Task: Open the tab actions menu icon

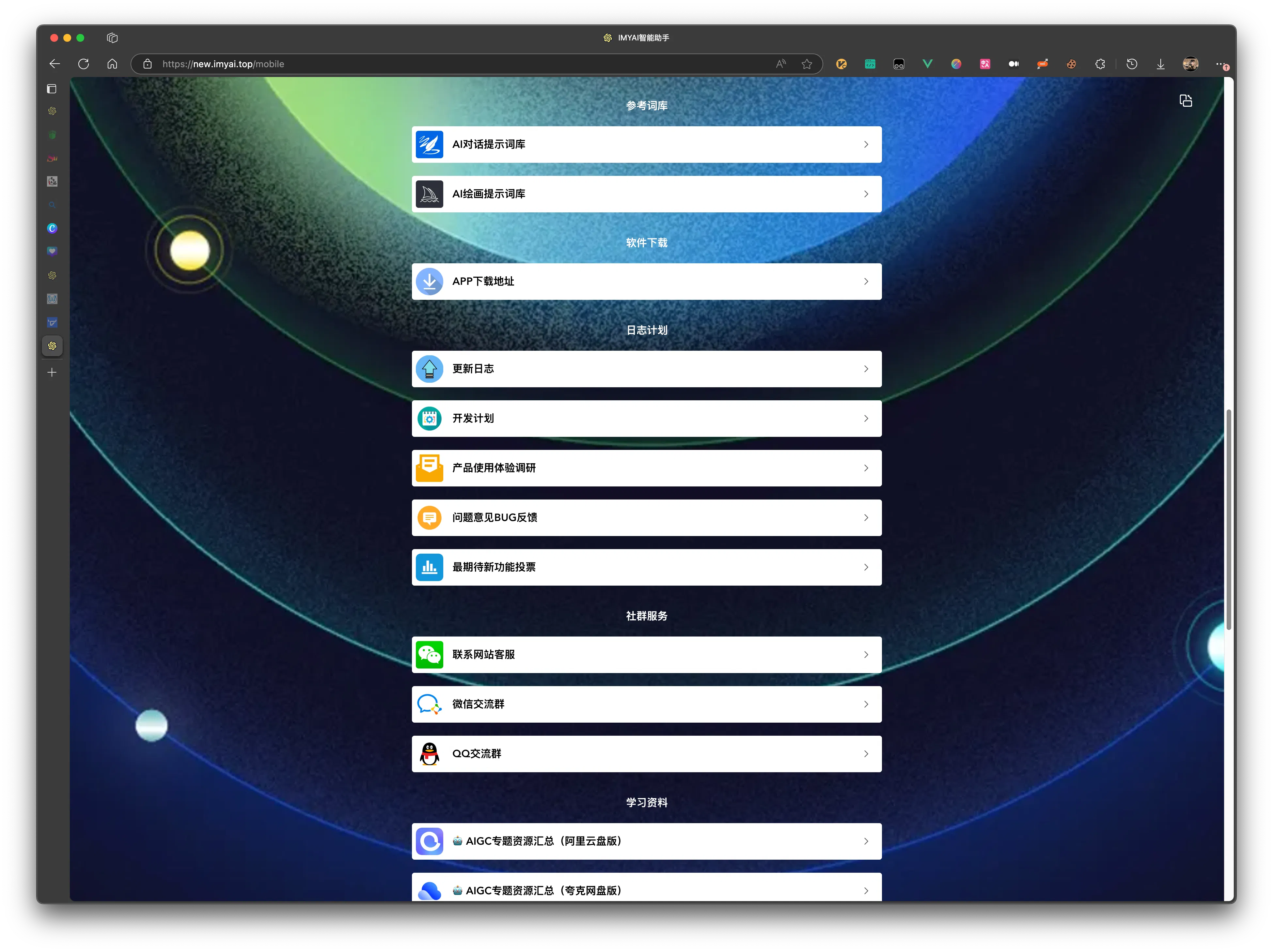Action: pyautogui.click(x=112, y=38)
